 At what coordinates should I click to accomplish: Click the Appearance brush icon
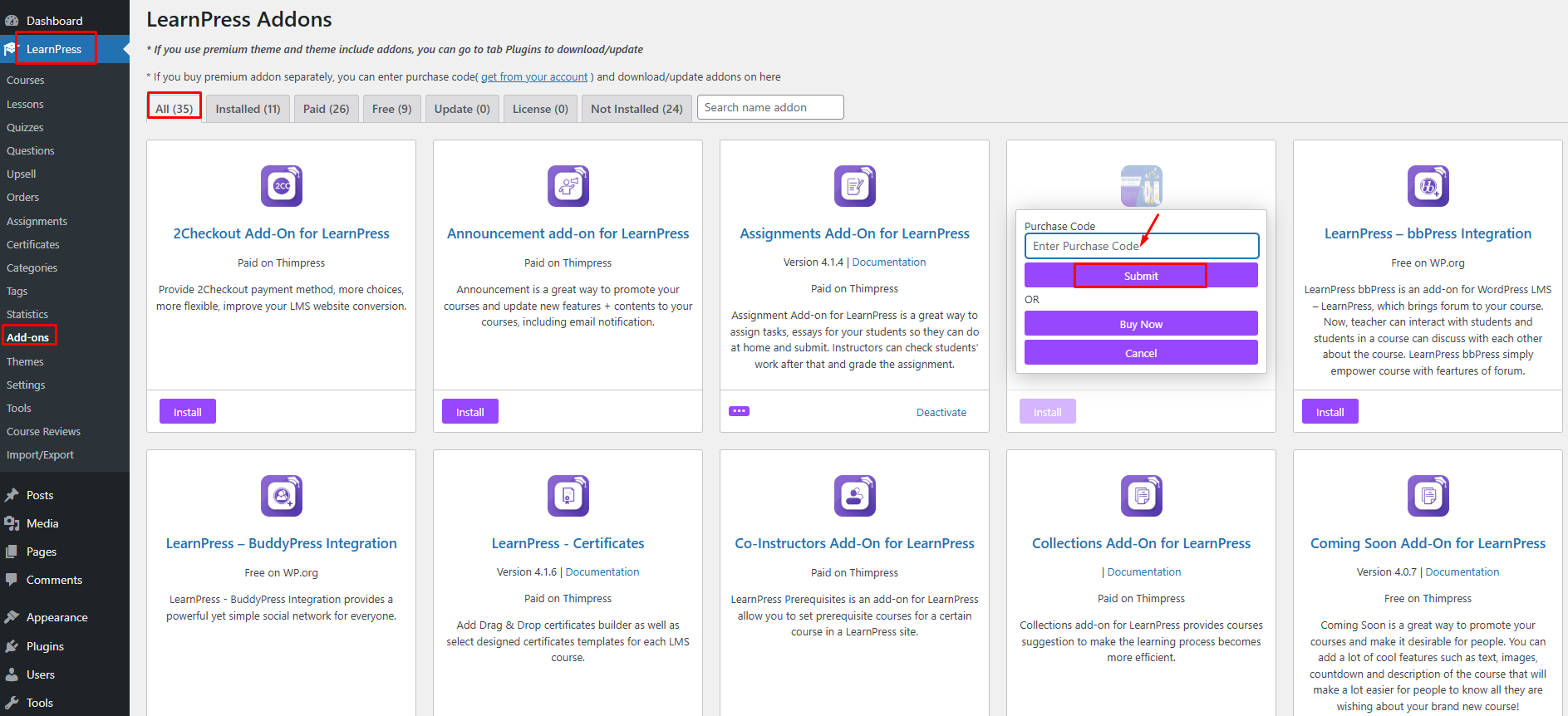tap(12, 617)
